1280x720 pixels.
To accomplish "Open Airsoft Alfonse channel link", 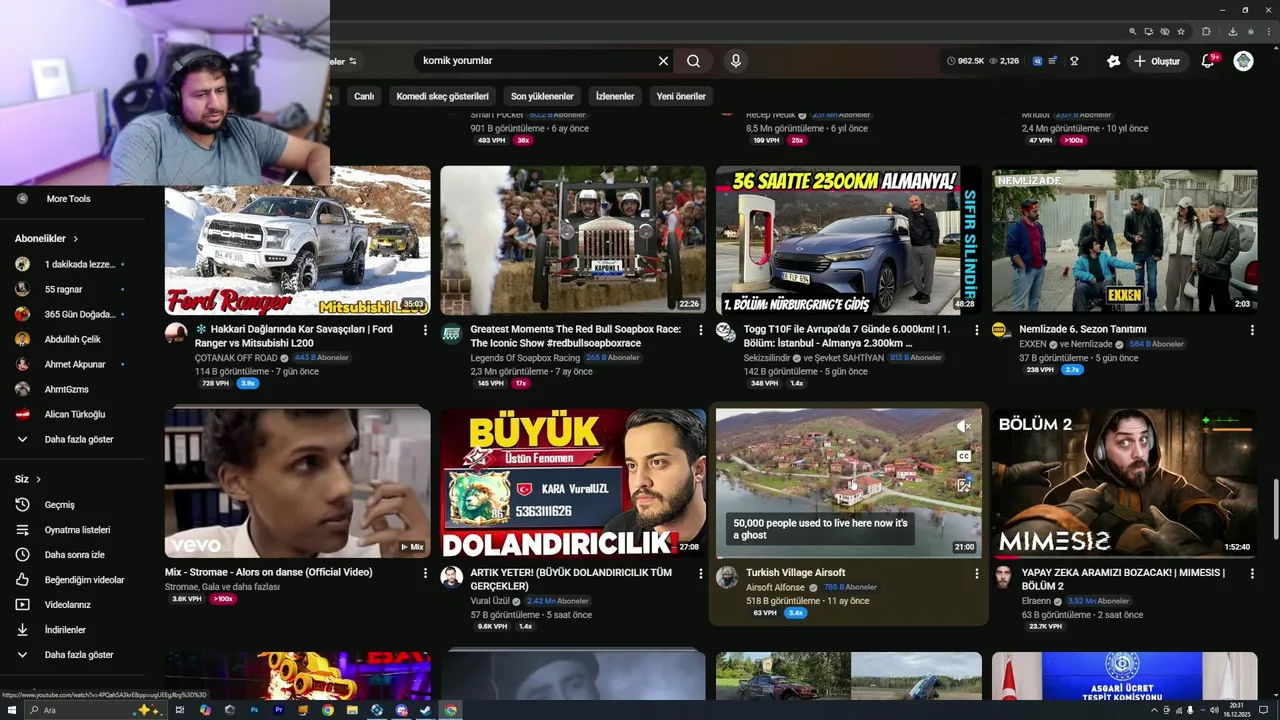I will click(x=775, y=588).
